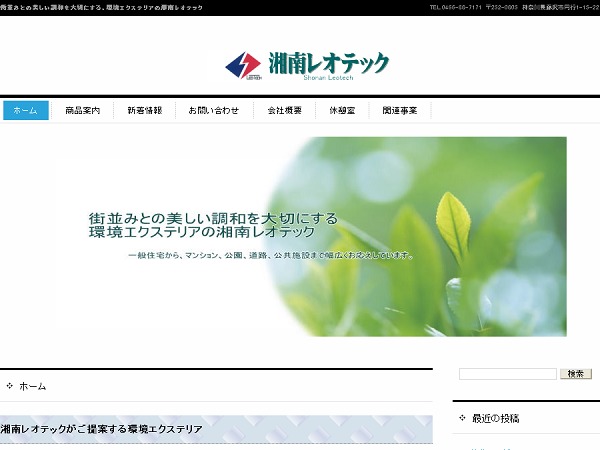The height and width of the screenshot is (450, 600).
Task: Open the 休憩室 menu item
Action: (x=342, y=111)
